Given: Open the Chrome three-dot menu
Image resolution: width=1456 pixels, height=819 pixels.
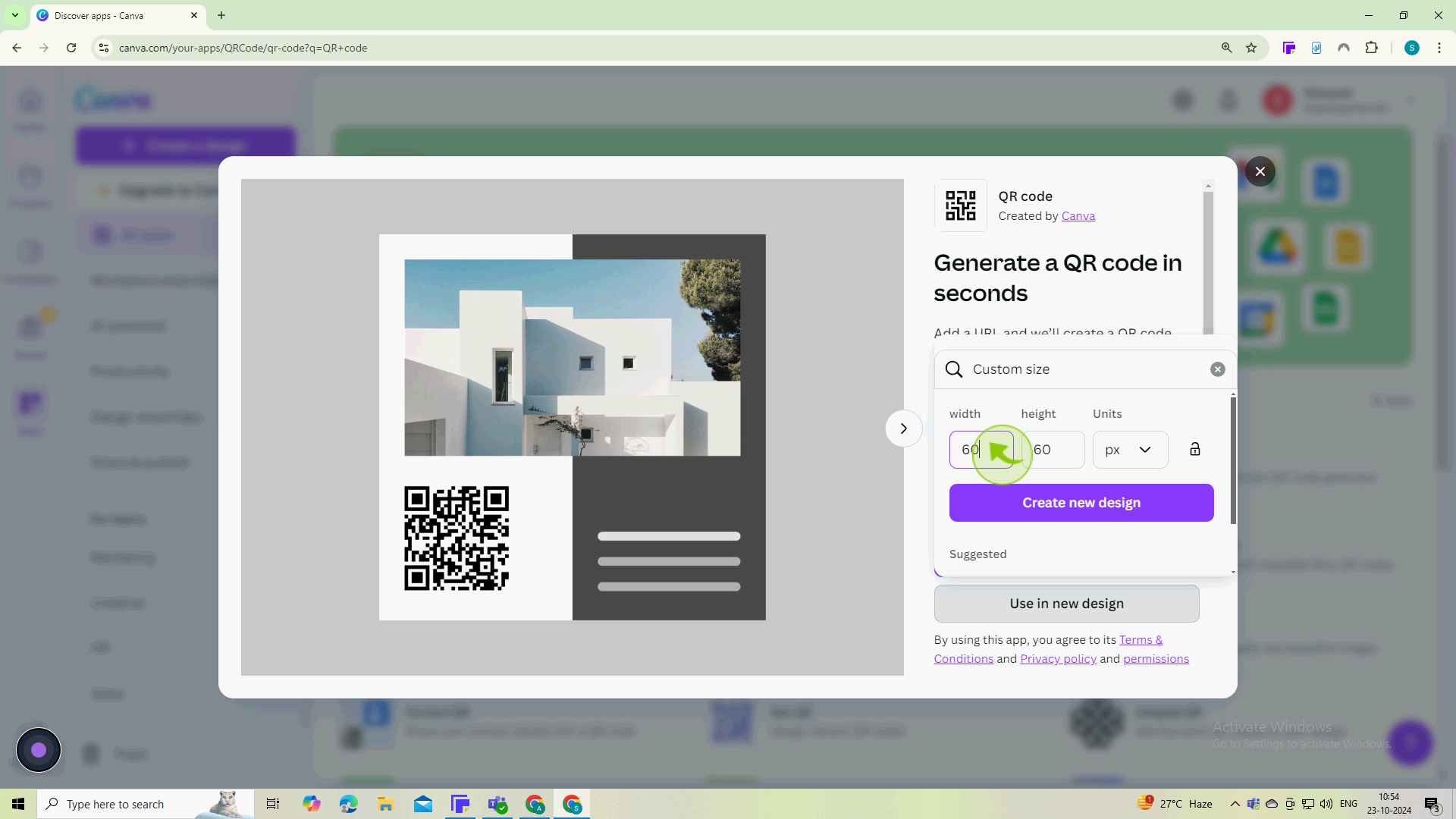Looking at the screenshot, I should coord(1439,48).
